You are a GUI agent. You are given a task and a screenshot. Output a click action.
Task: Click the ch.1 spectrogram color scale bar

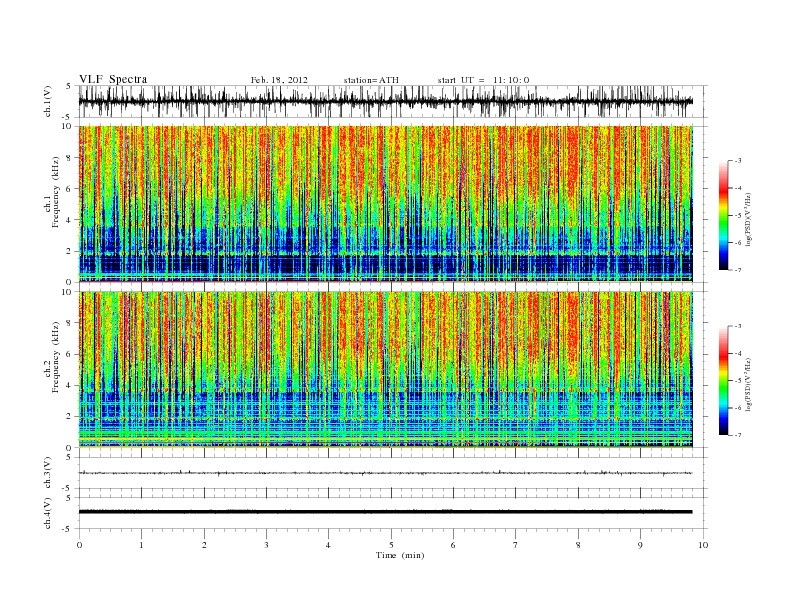click(724, 215)
